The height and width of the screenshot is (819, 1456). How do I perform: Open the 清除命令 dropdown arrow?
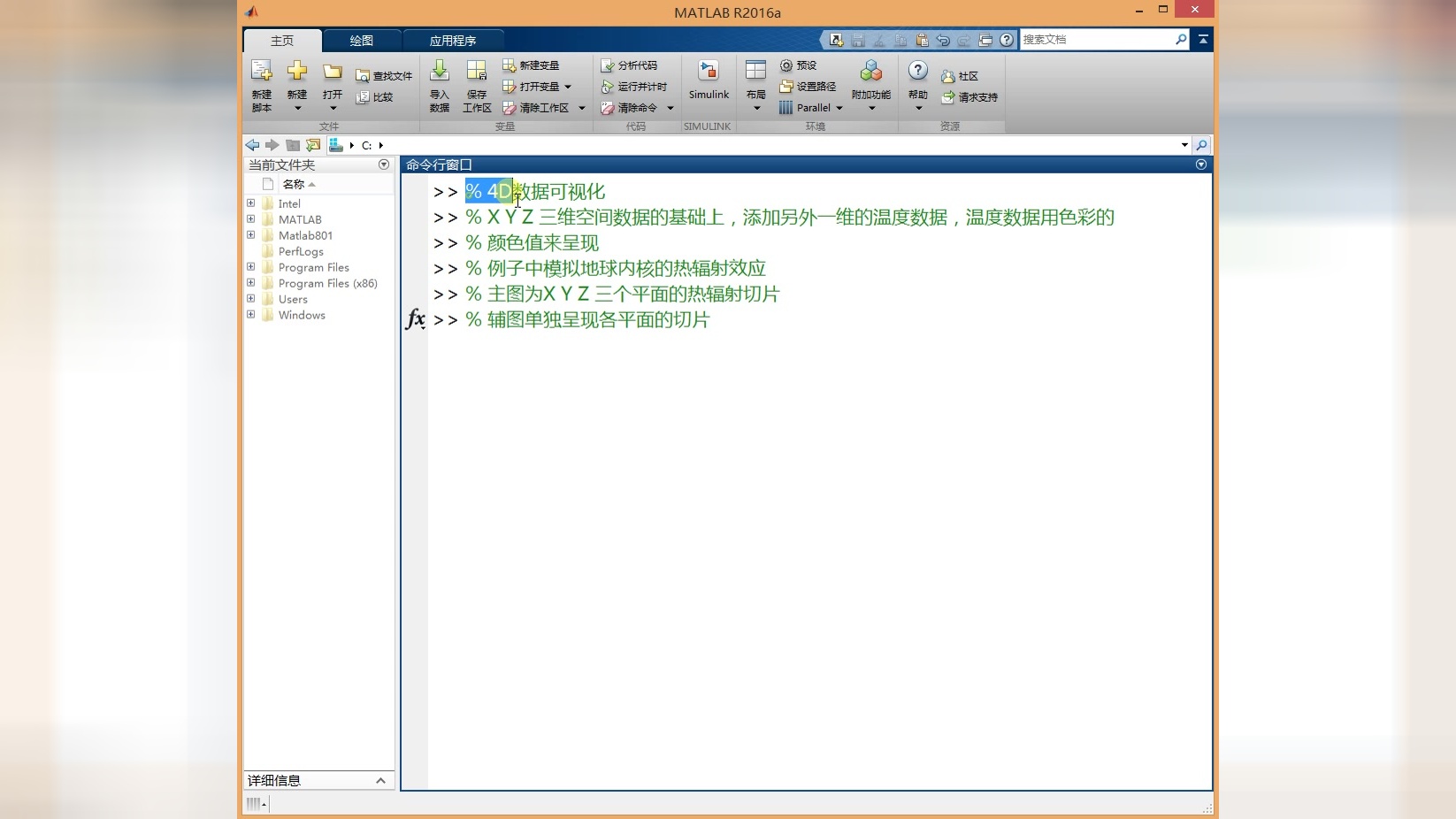671,108
